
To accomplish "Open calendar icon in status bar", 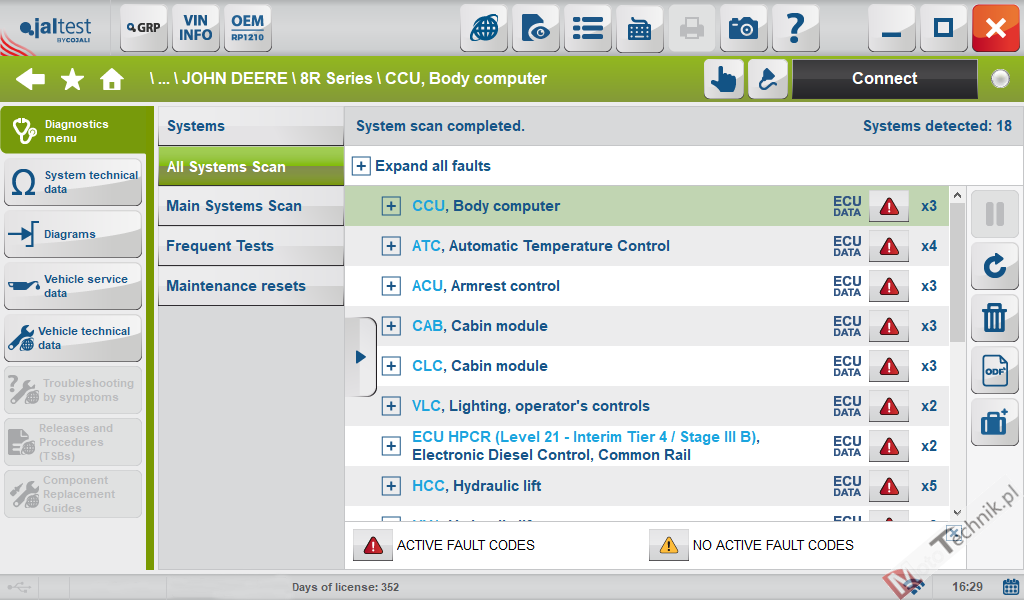I will pyautogui.click(x=1010, y=586).
